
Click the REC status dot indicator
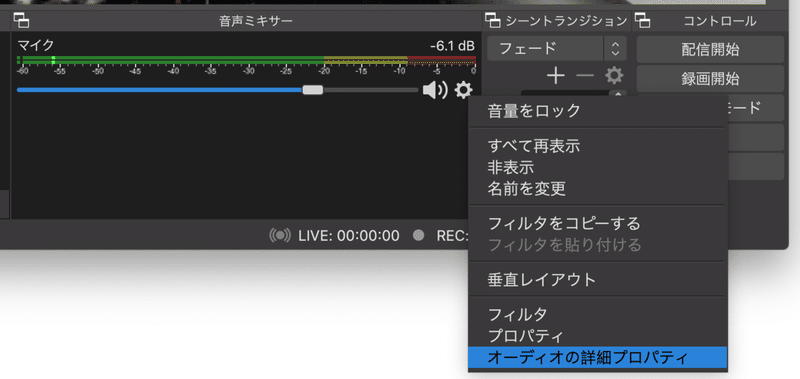pyautogui.click(x=419, y=236)
